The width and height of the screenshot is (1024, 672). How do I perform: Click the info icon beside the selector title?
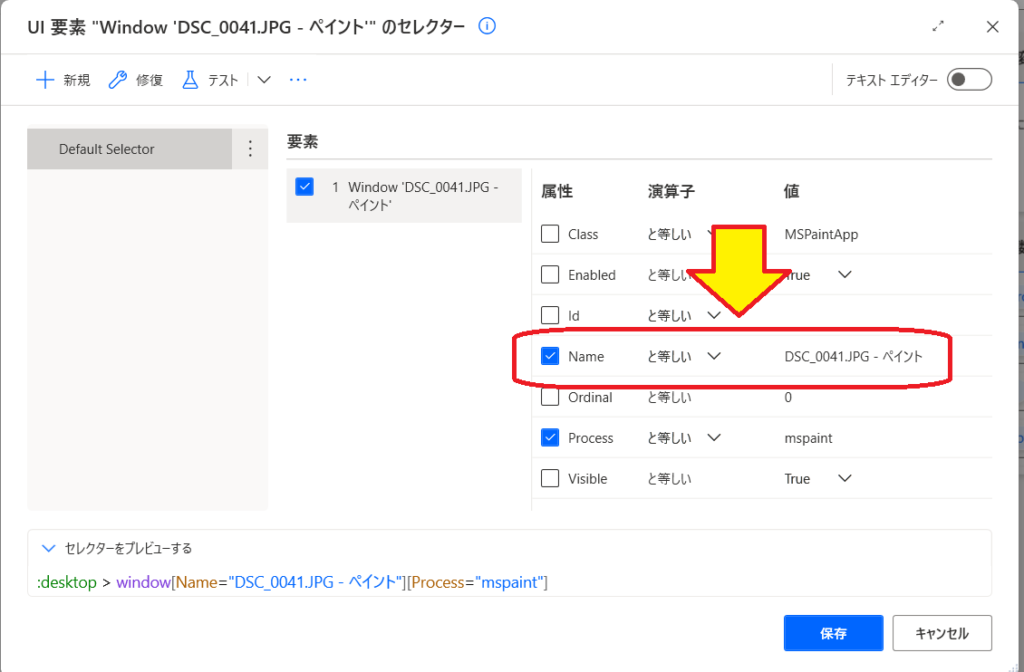click(487, 27)
